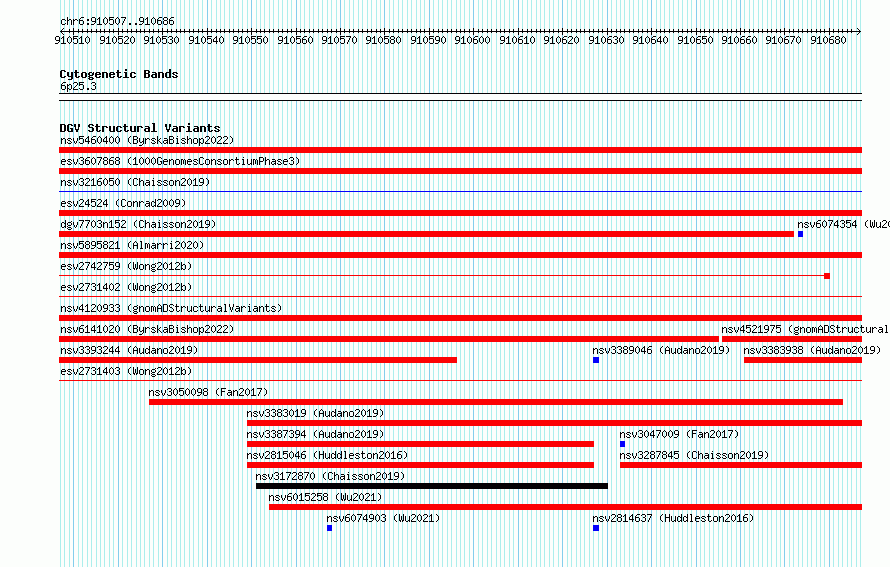The image size is (890, 567).
Task: Open nsv4120933 (gnomADStructuralVariants) entry
Action: pos(171,308)
